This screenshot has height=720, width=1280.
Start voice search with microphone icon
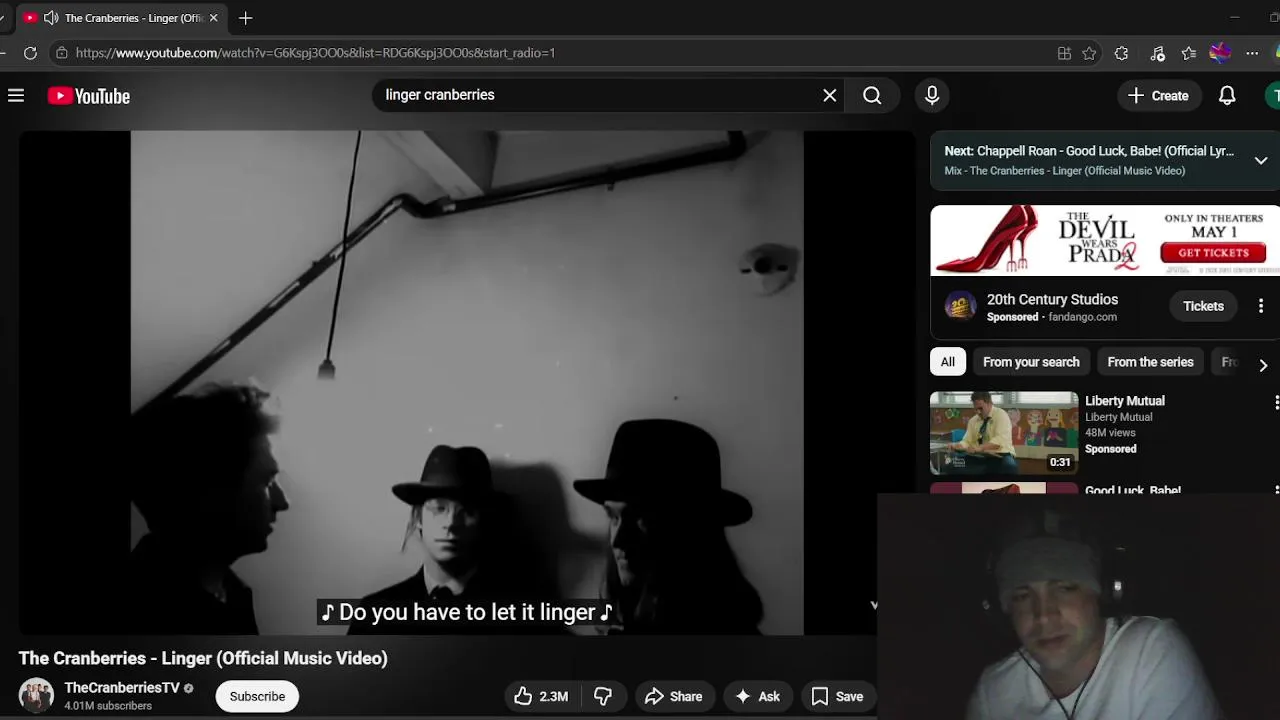click(x=932, y=95)
